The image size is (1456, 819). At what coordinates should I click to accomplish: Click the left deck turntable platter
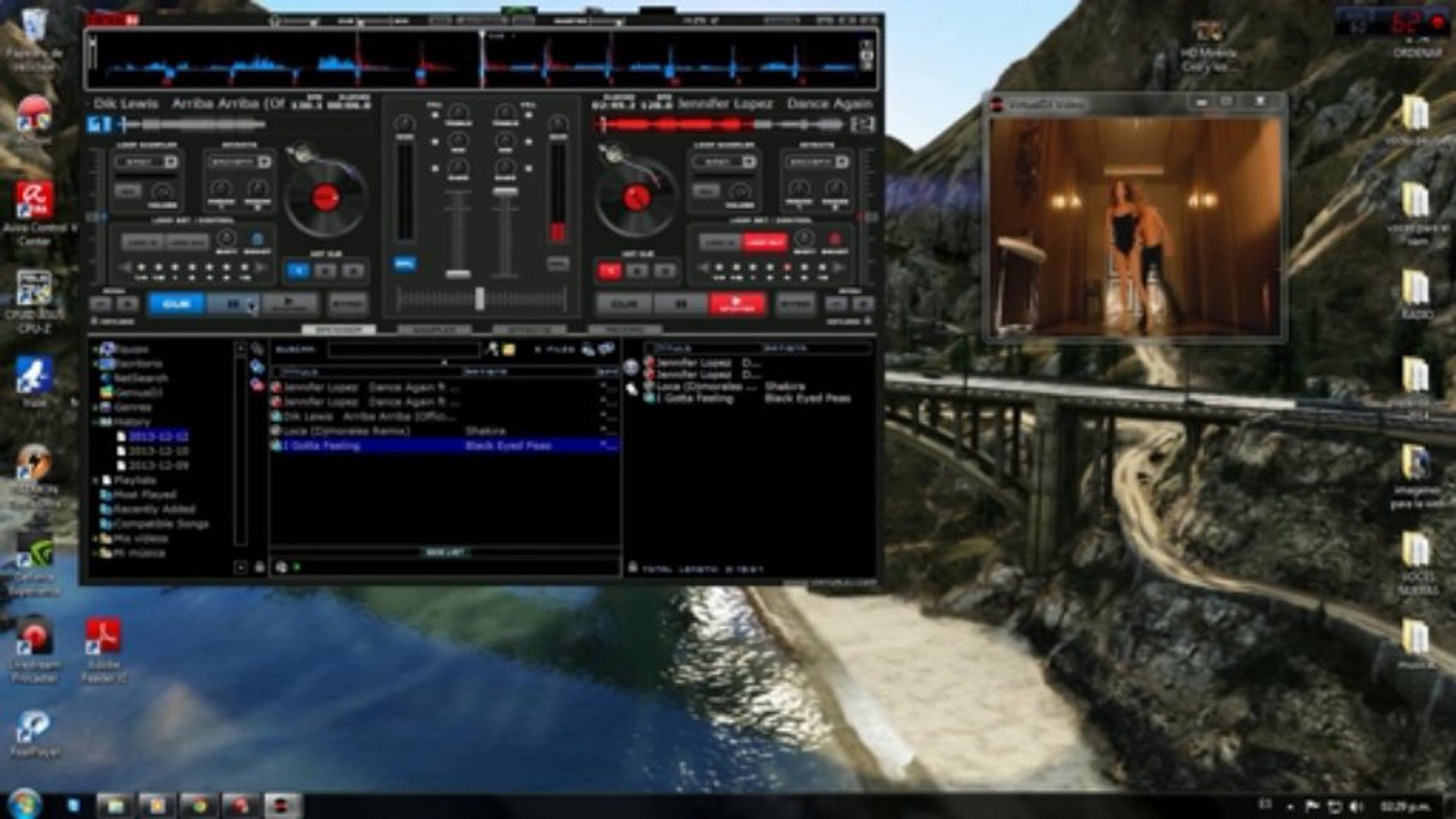325,197
